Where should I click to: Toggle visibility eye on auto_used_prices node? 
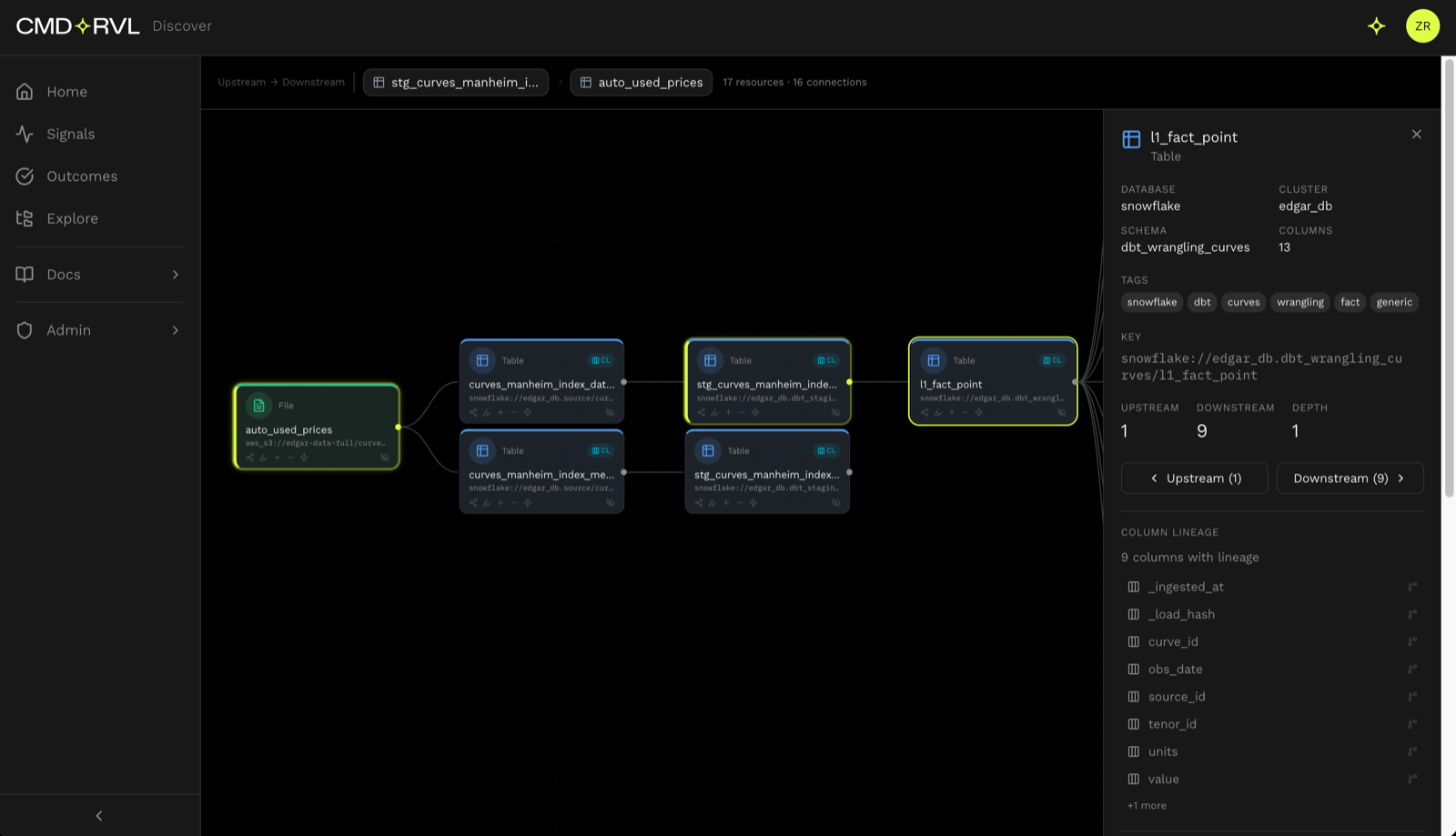pos(385,458)
